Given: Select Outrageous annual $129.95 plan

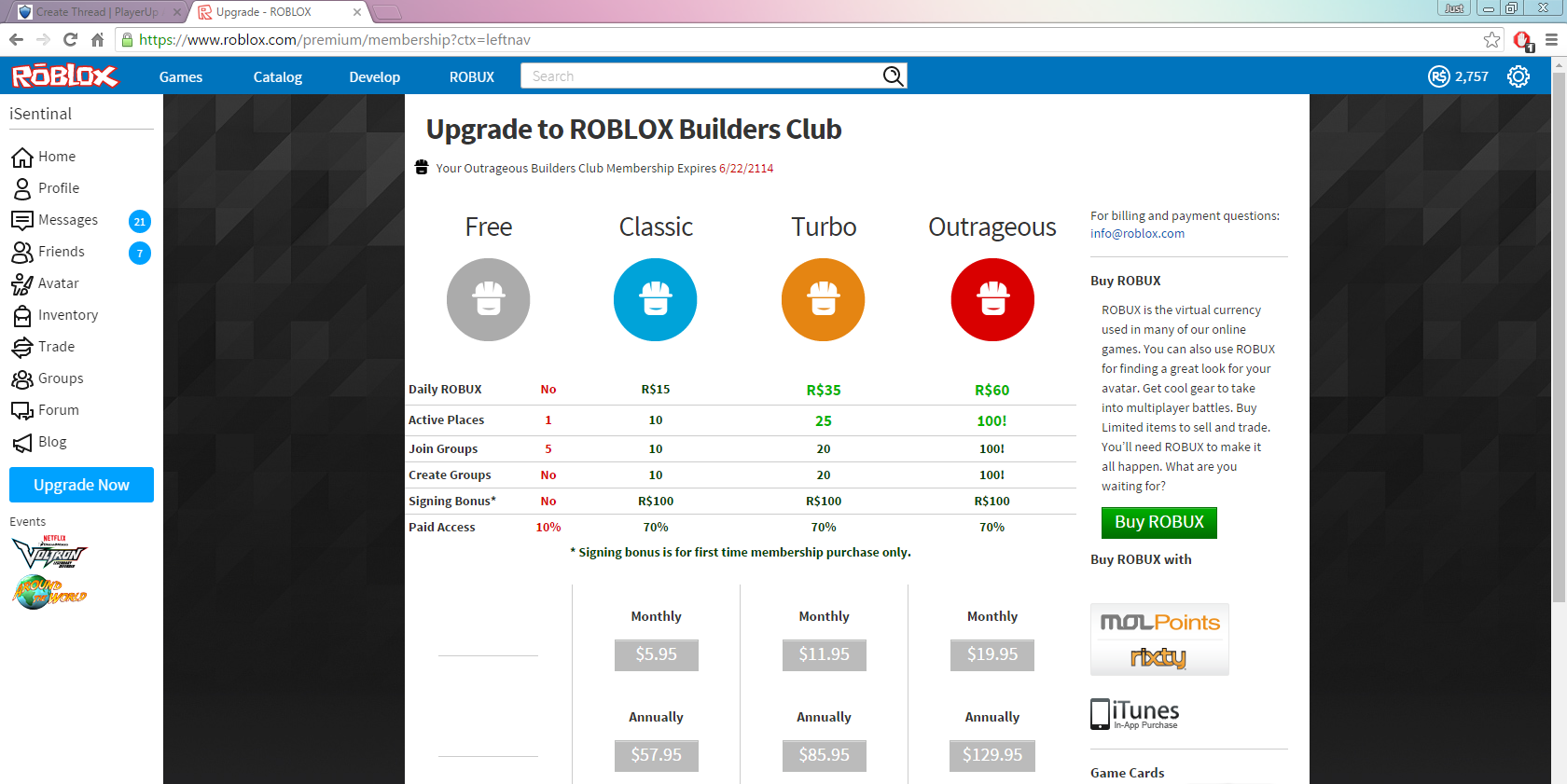Looking at the screenshot, I should [x=992, y=755].
